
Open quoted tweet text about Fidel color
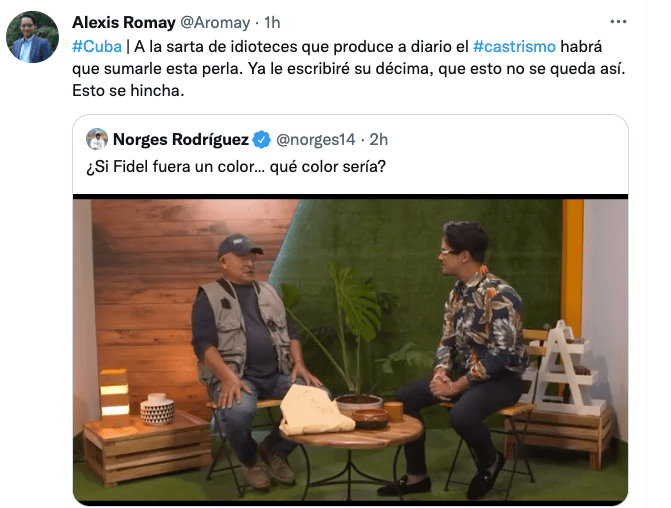click(236, 166)
